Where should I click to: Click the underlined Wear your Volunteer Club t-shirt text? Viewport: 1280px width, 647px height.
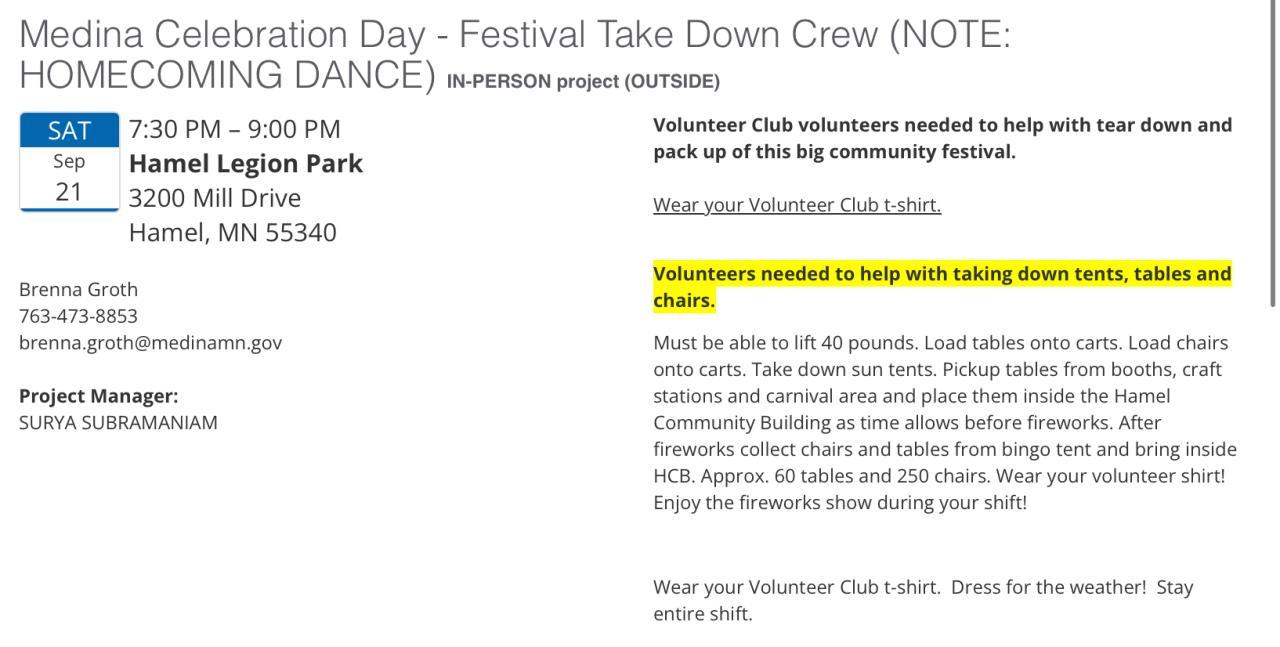[797, 205]
